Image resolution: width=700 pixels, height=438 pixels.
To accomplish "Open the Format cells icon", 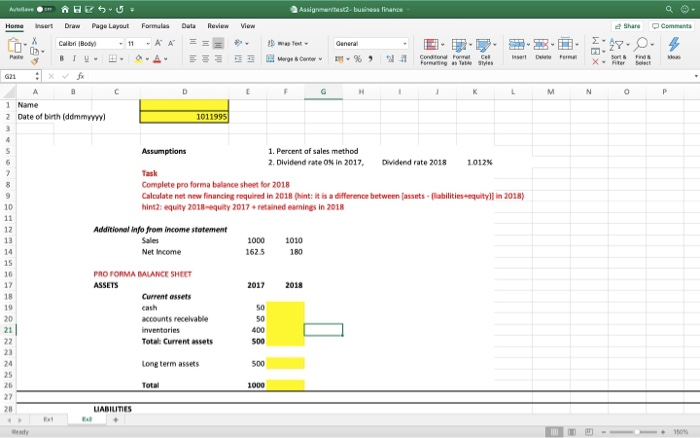I will (x=568, y=49).
